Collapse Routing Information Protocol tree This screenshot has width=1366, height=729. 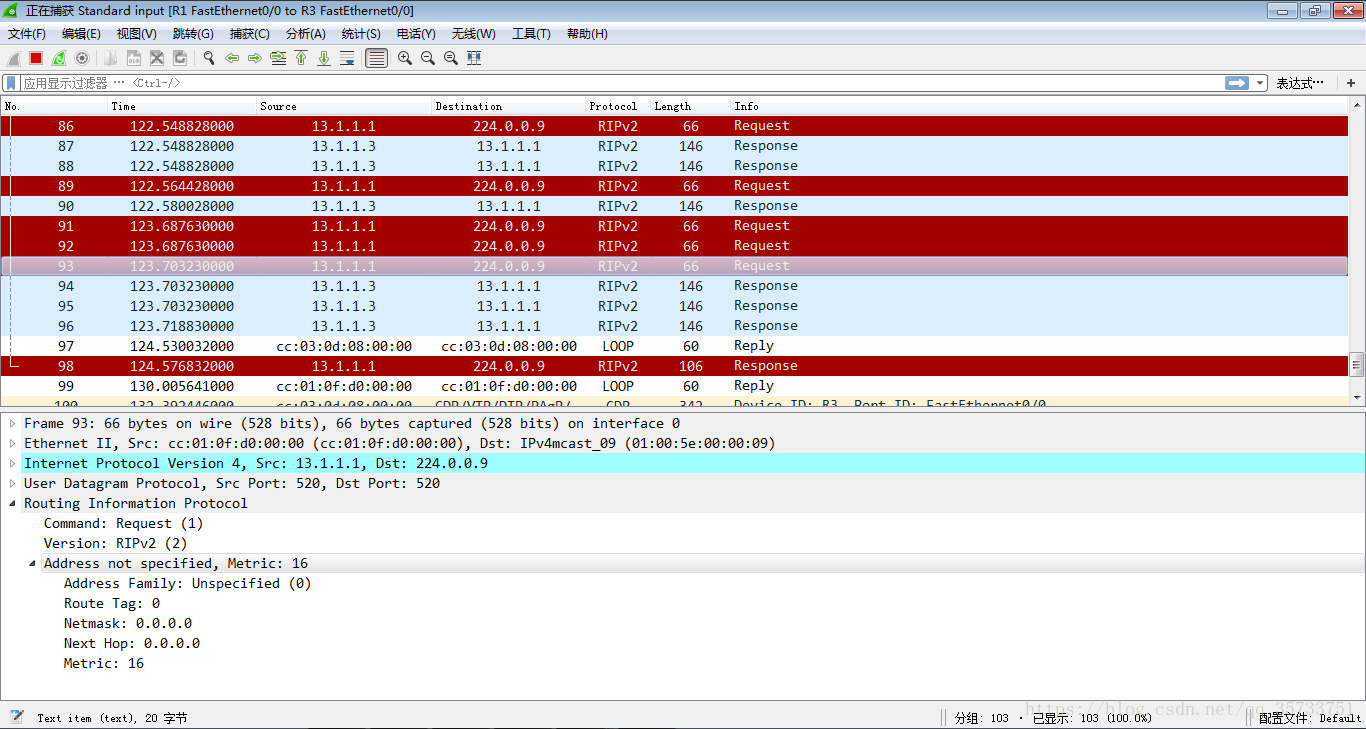click(13, 503)
